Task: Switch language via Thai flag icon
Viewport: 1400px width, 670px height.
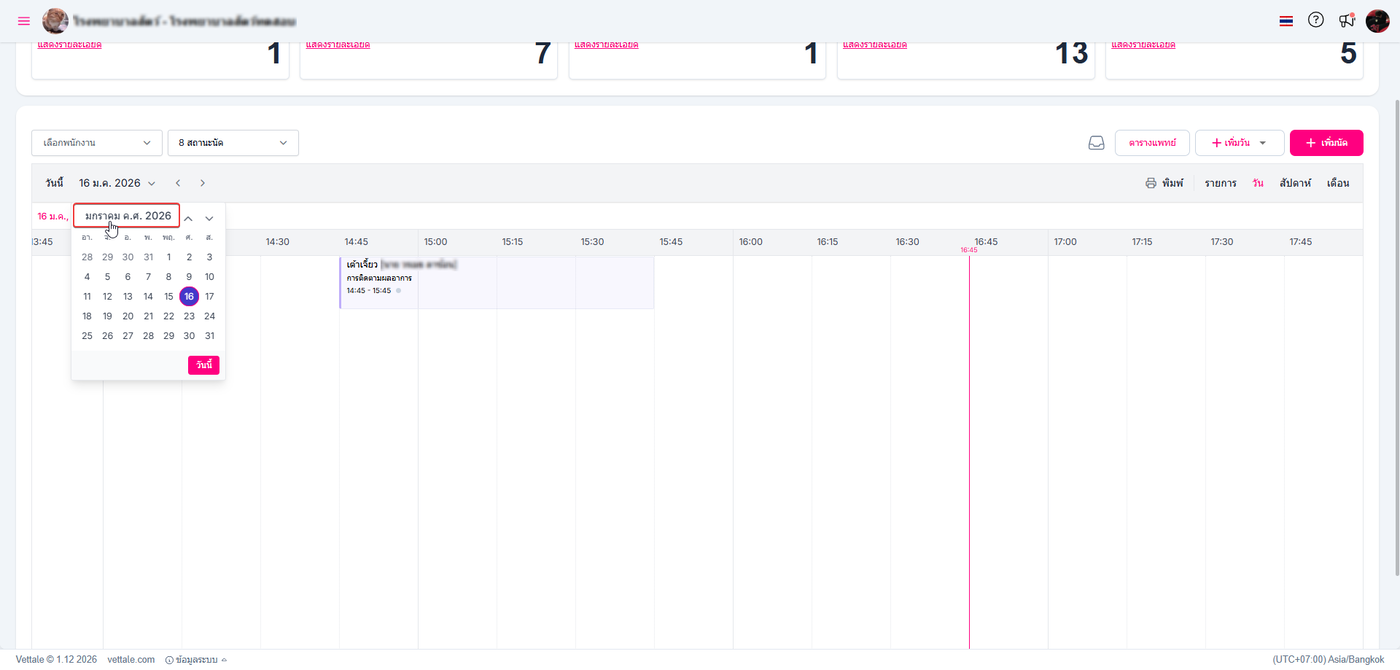Action: 1286,21
